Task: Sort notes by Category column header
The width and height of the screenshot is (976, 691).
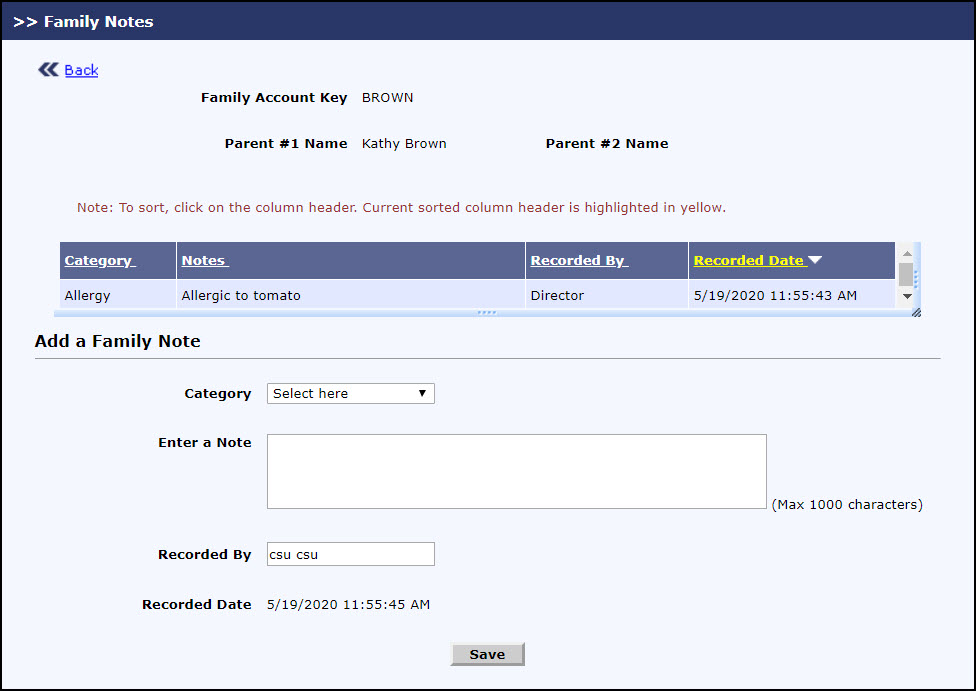Action: click(x=99, y=260)
